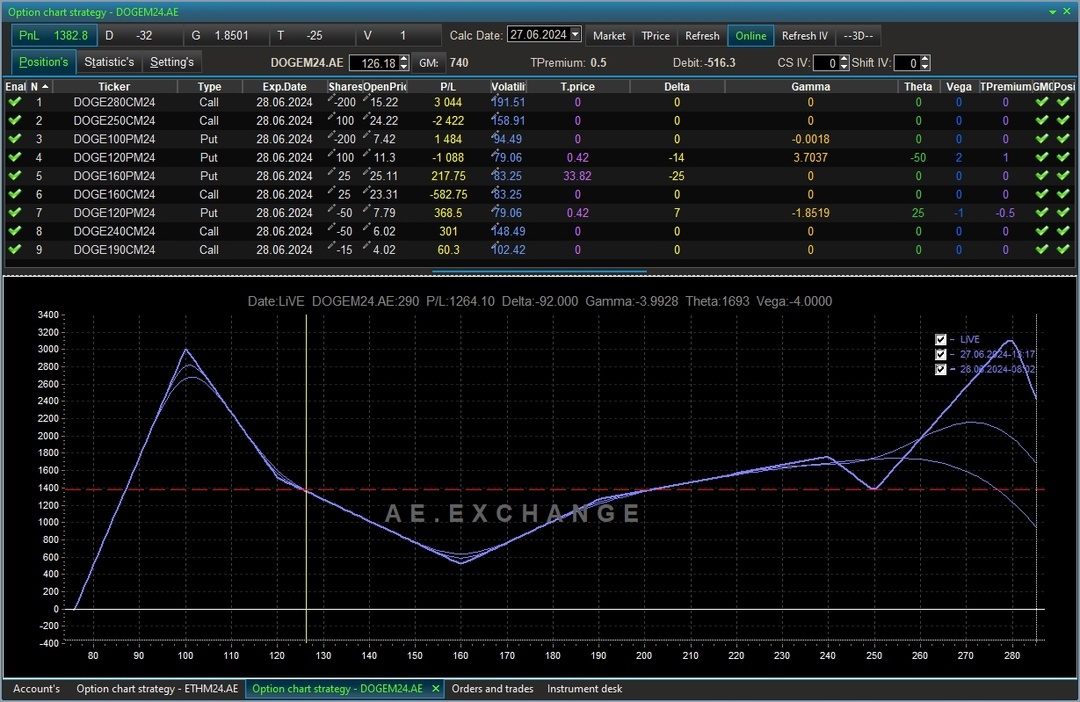1080x702 pixels.
Task: Click the GM: button
Action: pyautogui.click(x=428, y=63)
